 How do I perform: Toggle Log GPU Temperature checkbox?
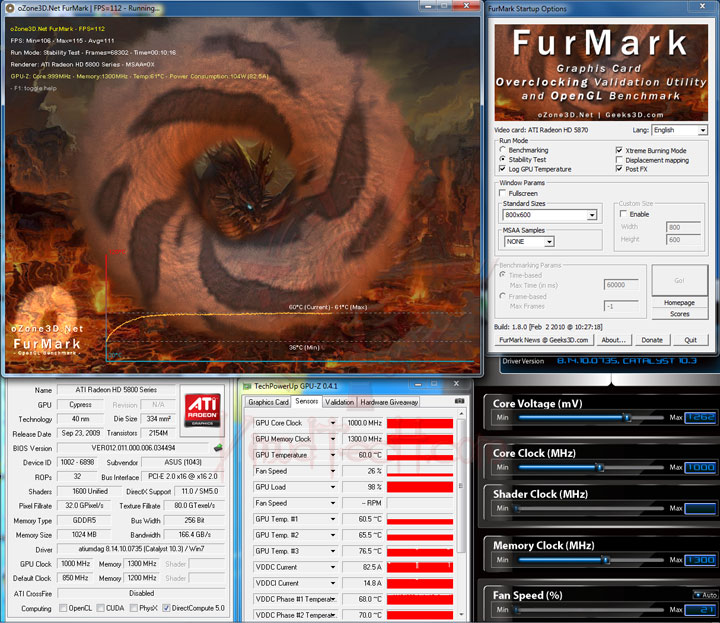point(502,169)
